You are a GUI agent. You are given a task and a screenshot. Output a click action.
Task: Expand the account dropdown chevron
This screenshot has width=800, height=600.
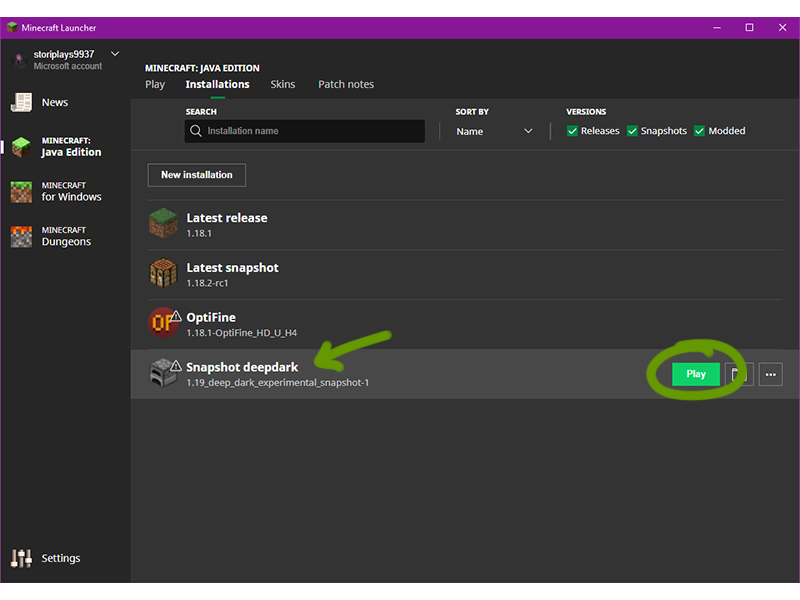click(x=115, y=54)
